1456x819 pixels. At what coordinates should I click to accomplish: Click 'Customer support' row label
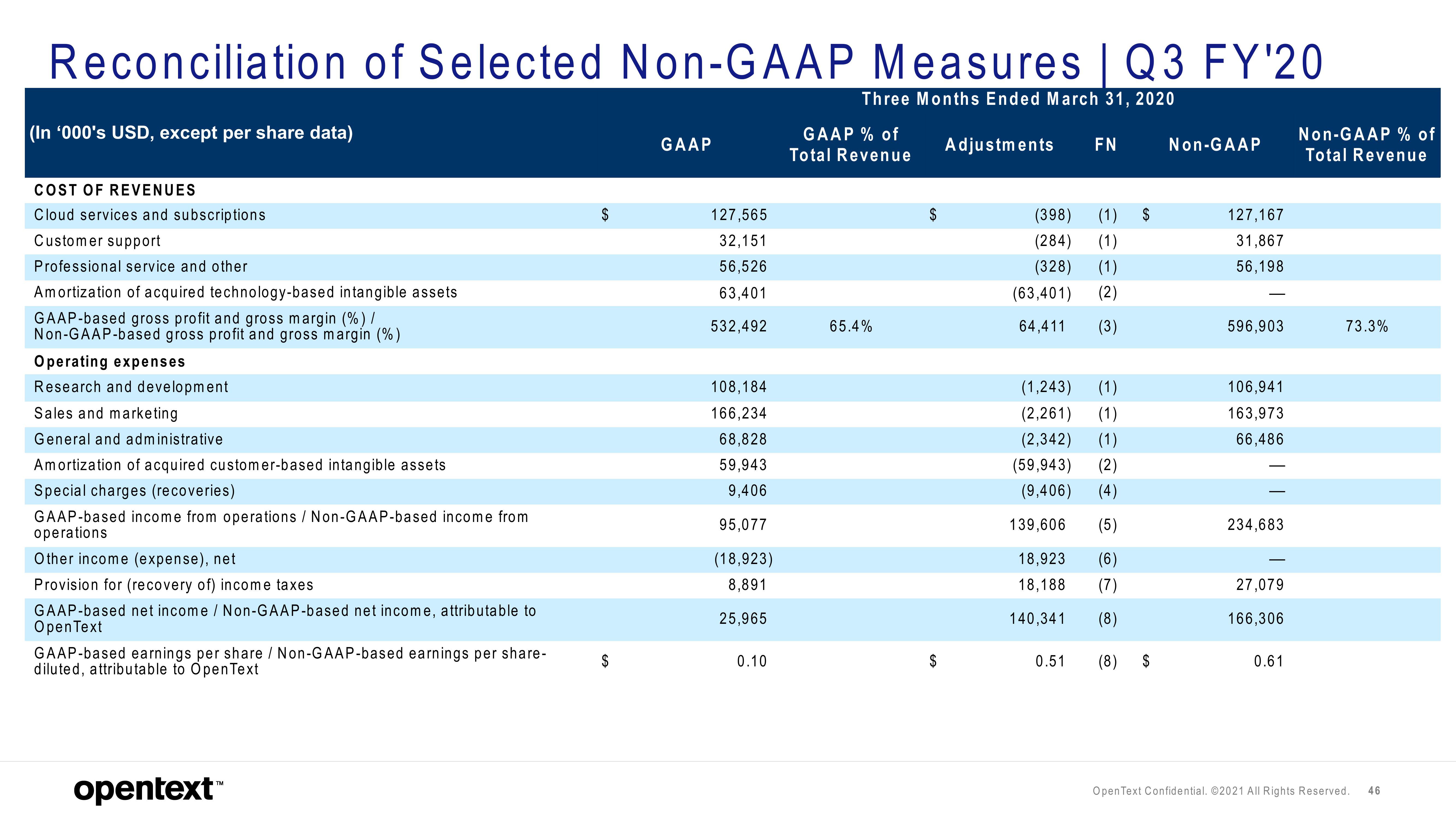pyautogui.click(x=97, y=241)
